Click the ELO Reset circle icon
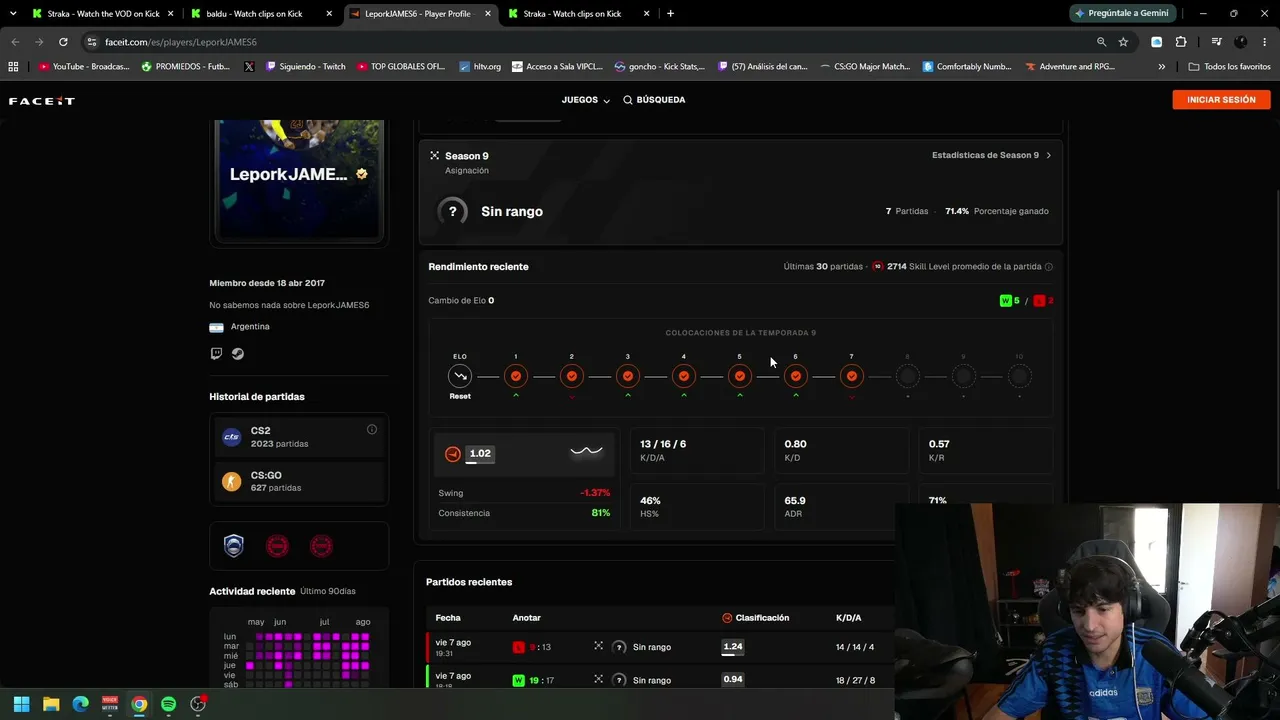This screenshot has width=1280, height=720. point(460,376)
